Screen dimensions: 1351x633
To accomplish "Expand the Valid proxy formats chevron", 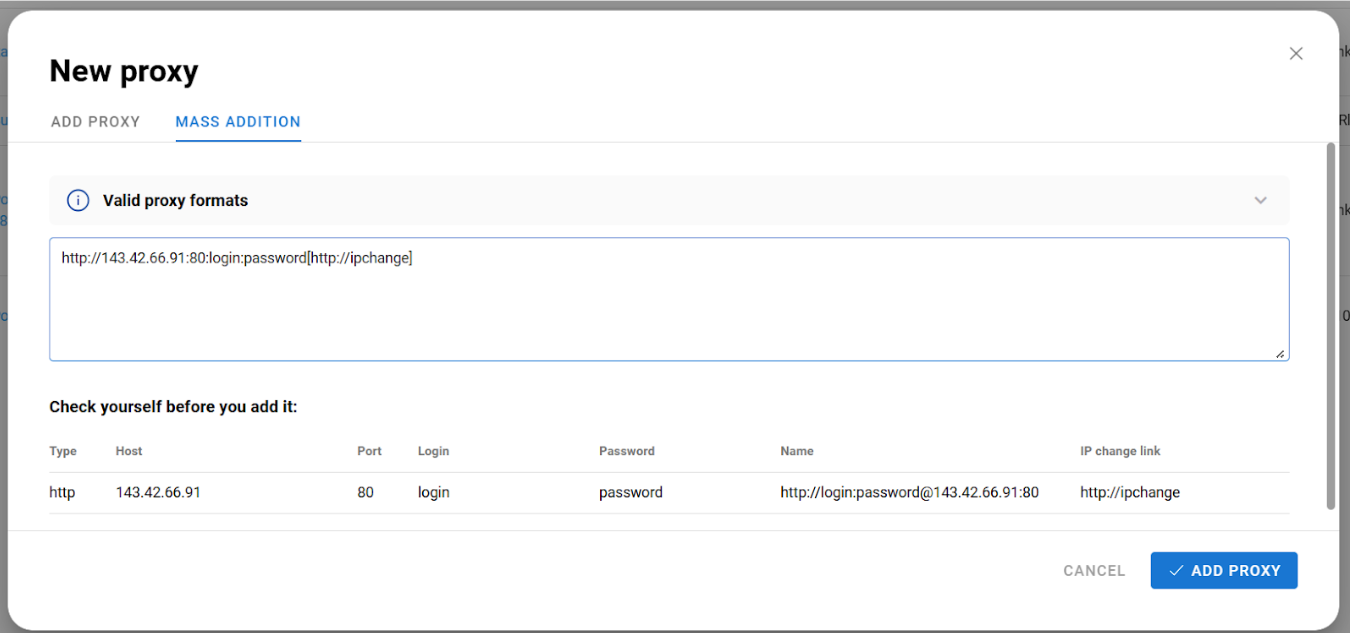I will [1260, 200].
